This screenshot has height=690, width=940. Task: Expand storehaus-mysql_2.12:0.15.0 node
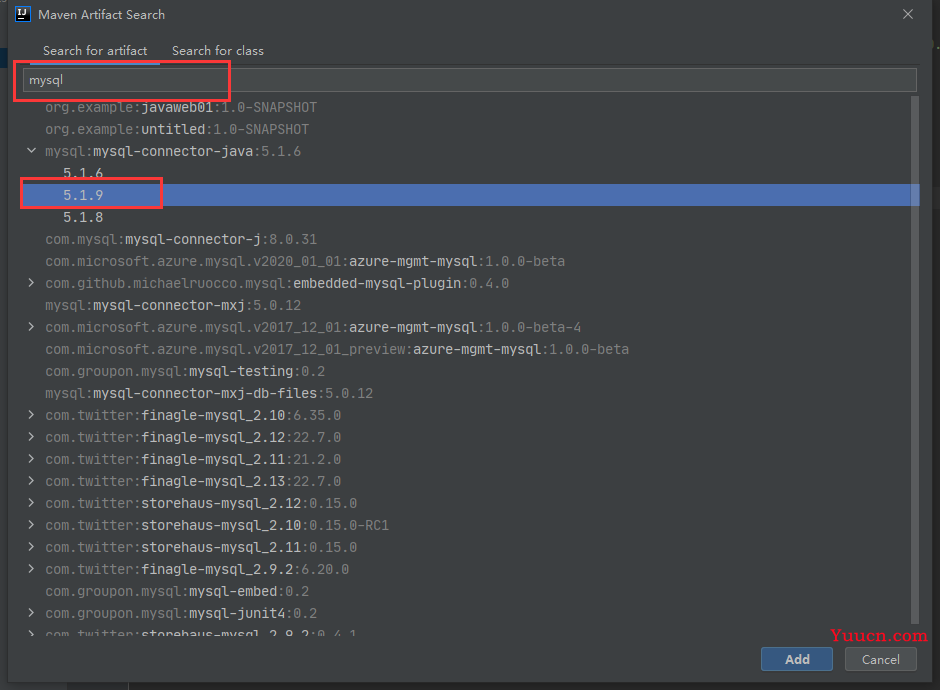31,503
